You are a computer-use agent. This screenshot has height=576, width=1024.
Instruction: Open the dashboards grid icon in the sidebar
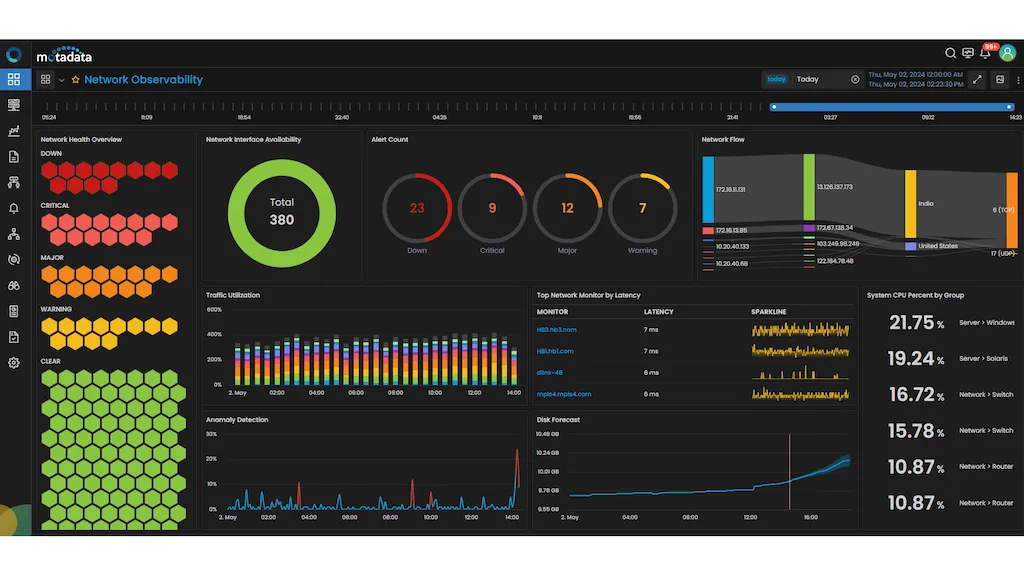tap(14, 80)
